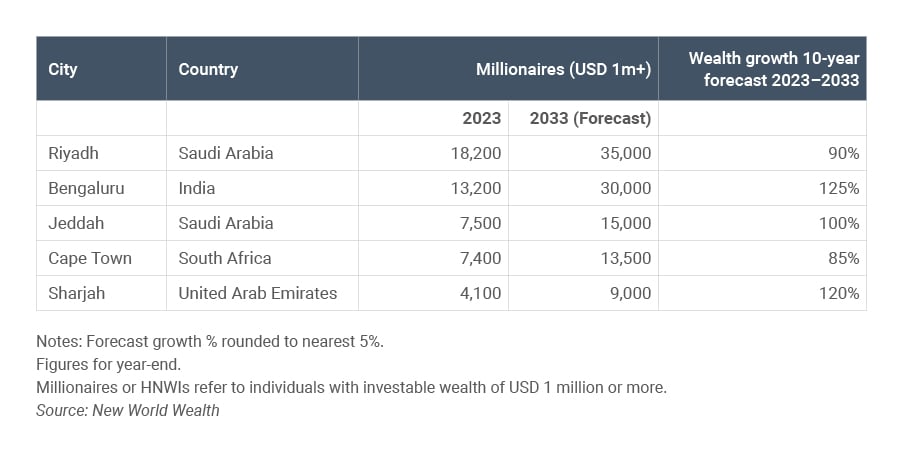Select Riyadh's 18,200 millionaires value

click(475, 153)
